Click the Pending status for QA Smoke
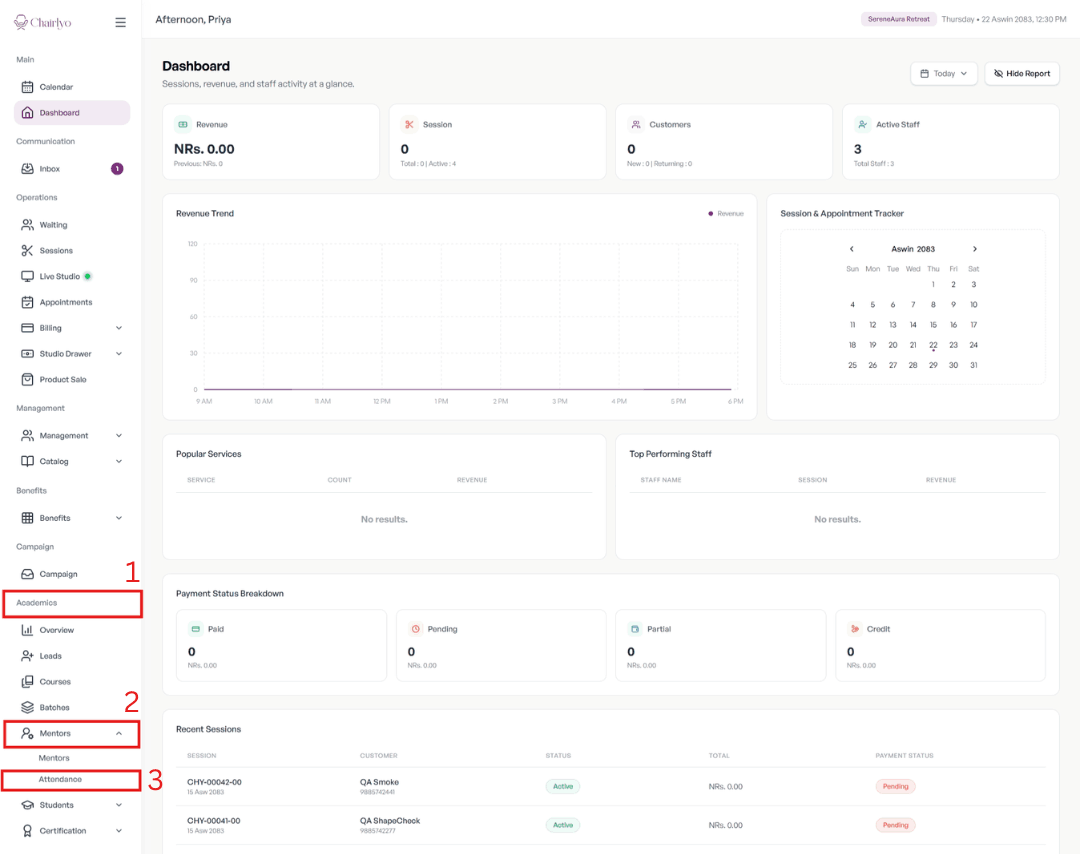This screenshot has width=1080, height=854. (x=895, y=787)
